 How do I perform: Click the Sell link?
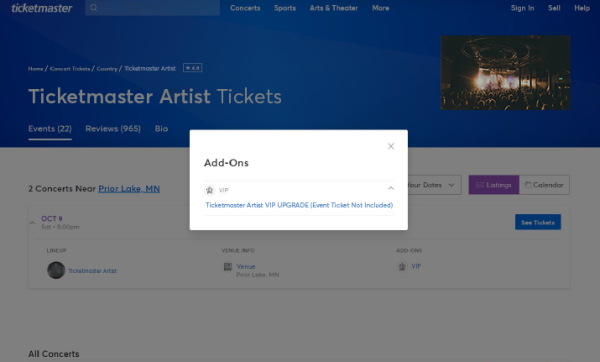pos(554,8)
